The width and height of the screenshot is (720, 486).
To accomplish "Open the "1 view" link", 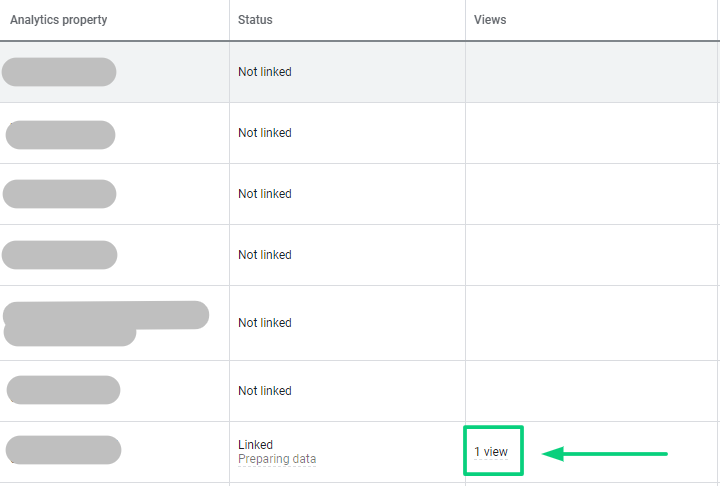I will (x=491, y=452).
